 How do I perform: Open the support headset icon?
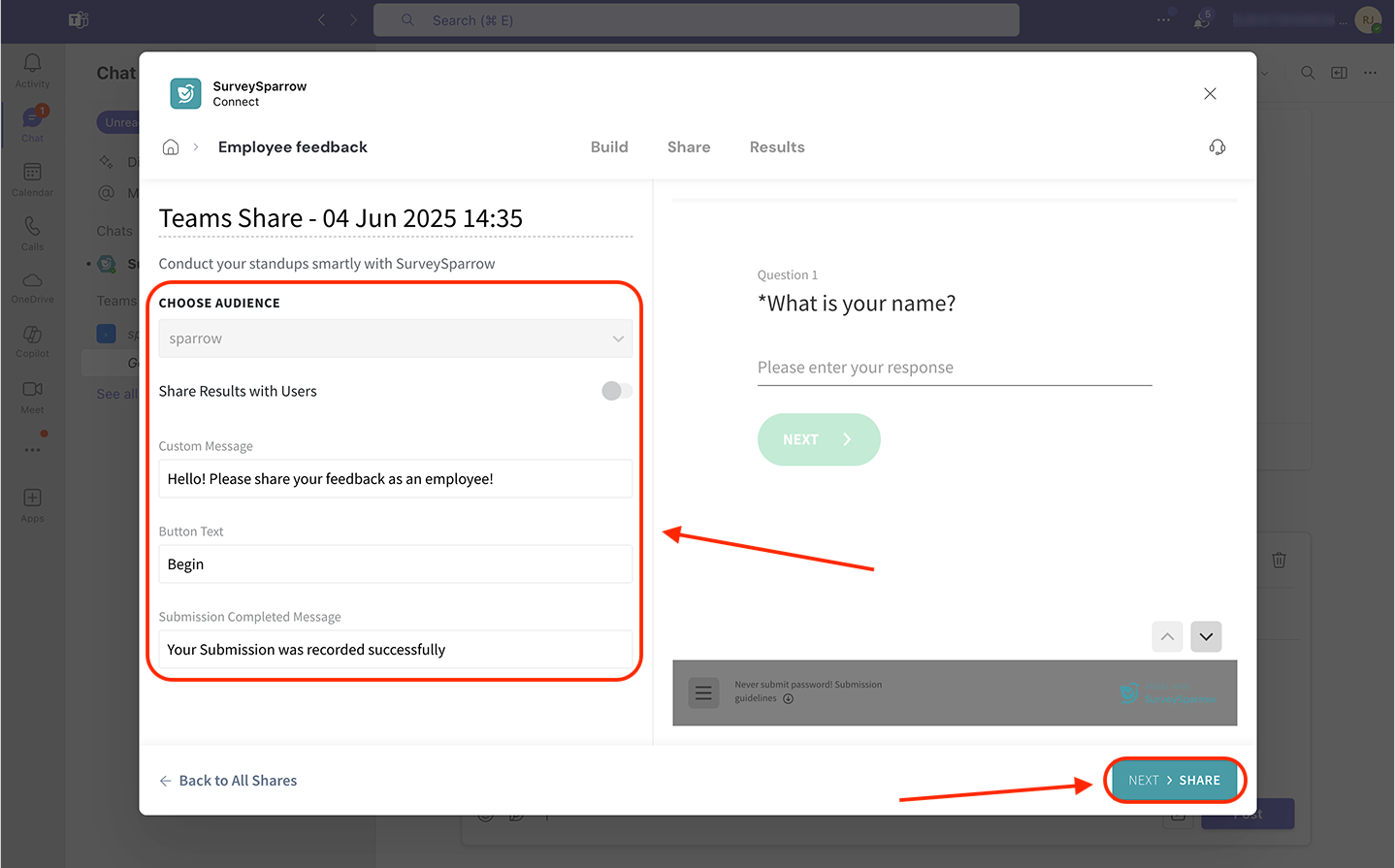coord(1217,147)
